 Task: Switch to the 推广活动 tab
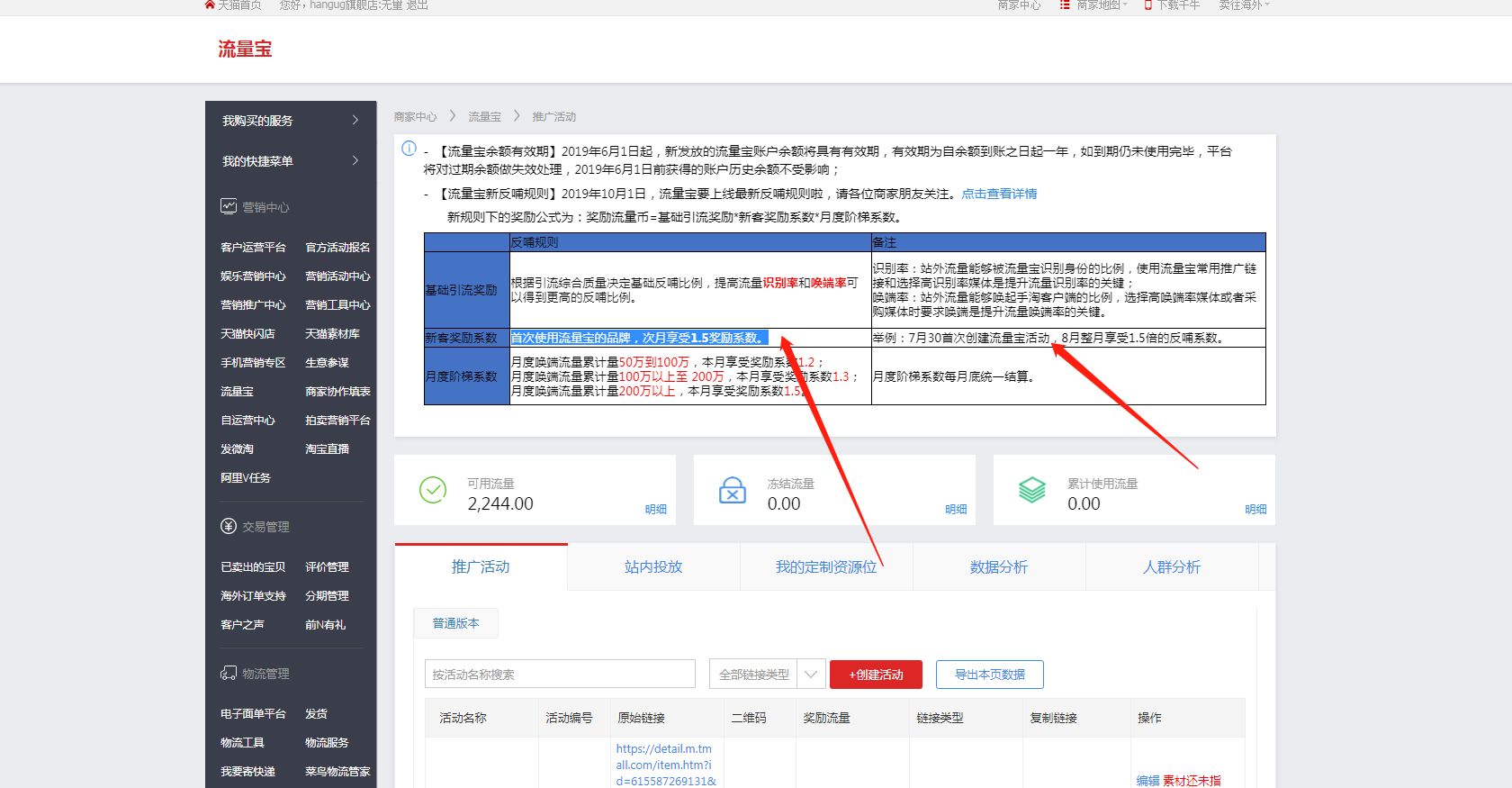(x=481, y=566)
